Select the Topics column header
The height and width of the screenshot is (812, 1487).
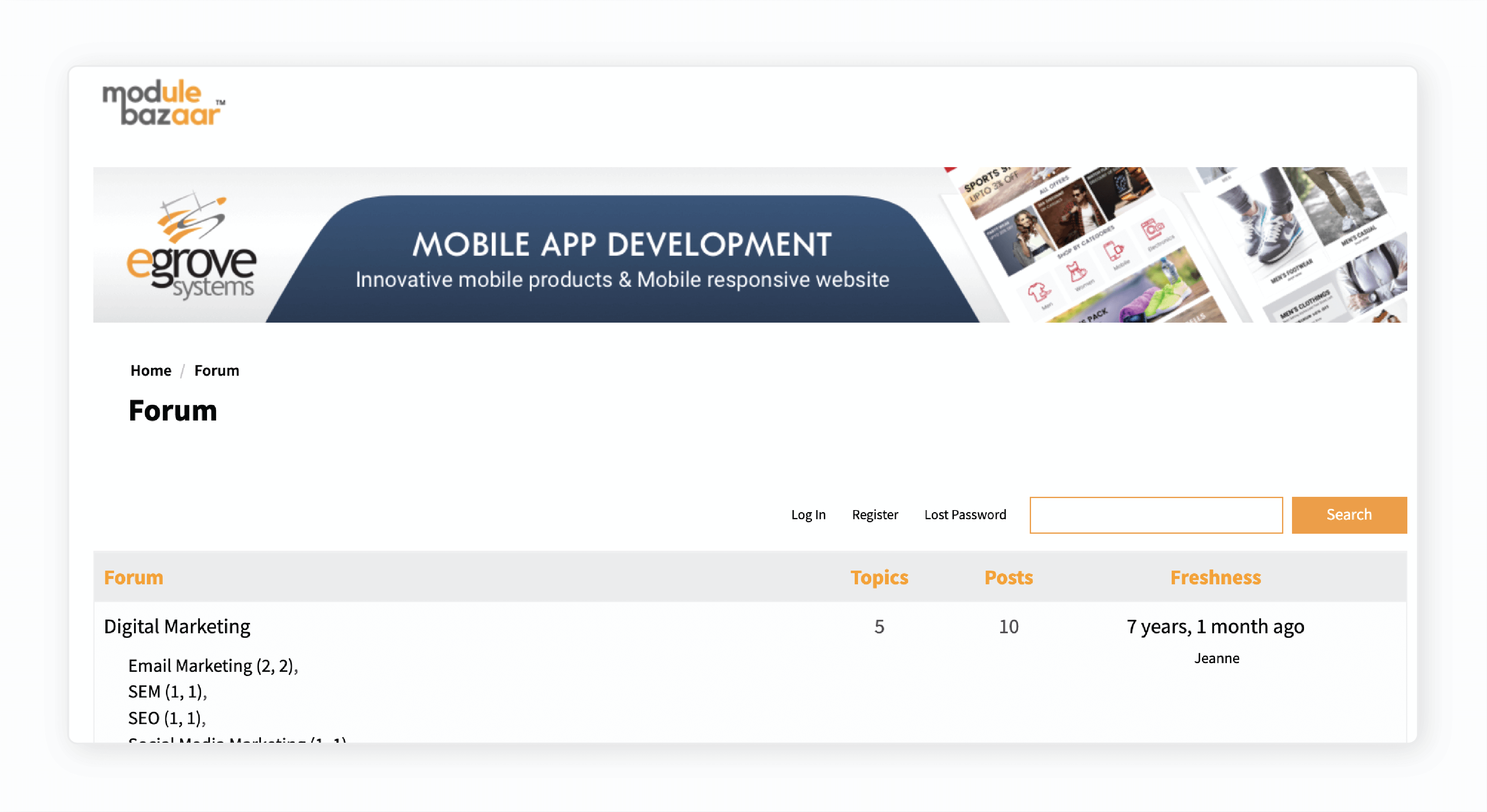[x=879, y=578]
